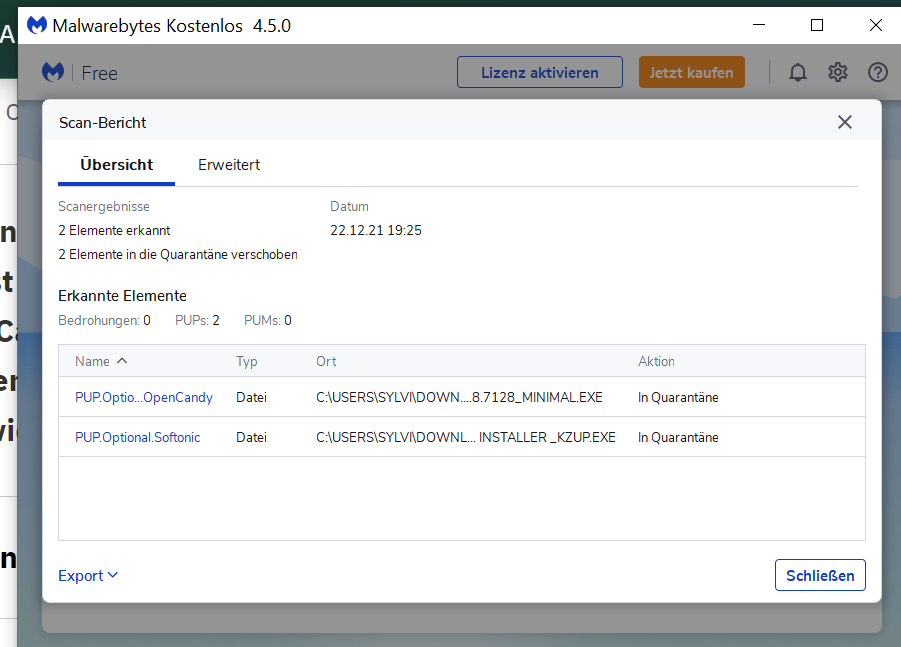Click the Lizenz aktivieren button
This screenshot has height=647, width=901.
tap(540, 72)
